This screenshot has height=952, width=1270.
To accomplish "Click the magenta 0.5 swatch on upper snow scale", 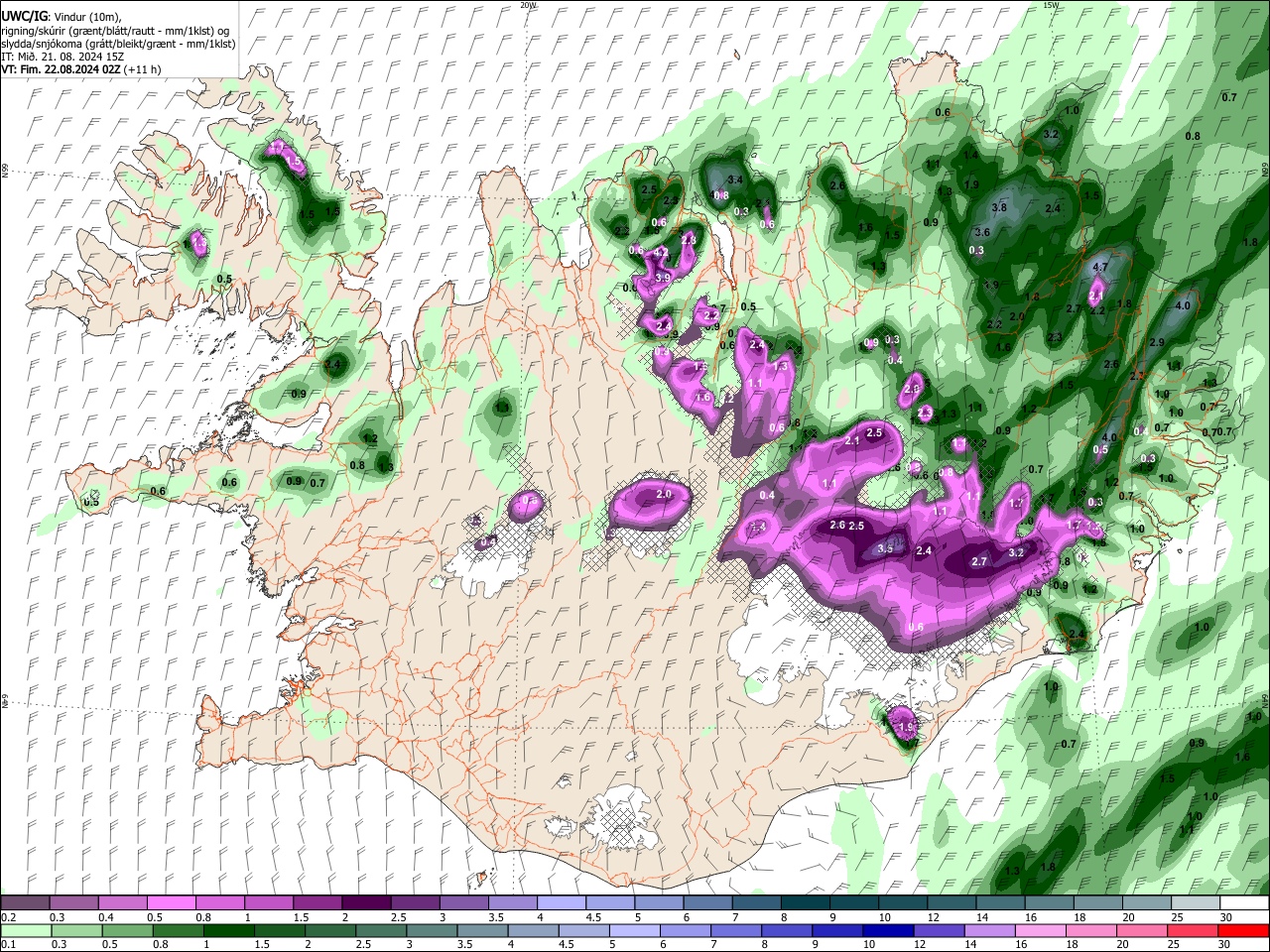I will pos(171,903).
